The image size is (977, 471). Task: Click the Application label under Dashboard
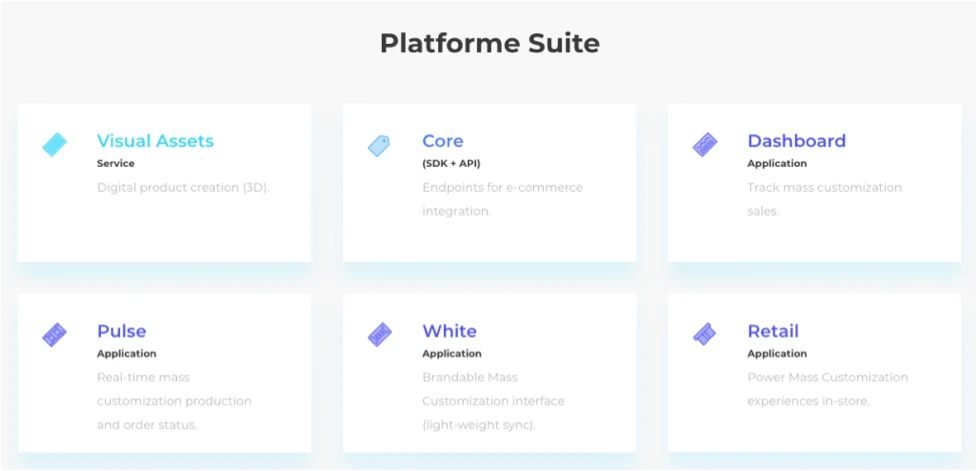(x=777, y=164)
